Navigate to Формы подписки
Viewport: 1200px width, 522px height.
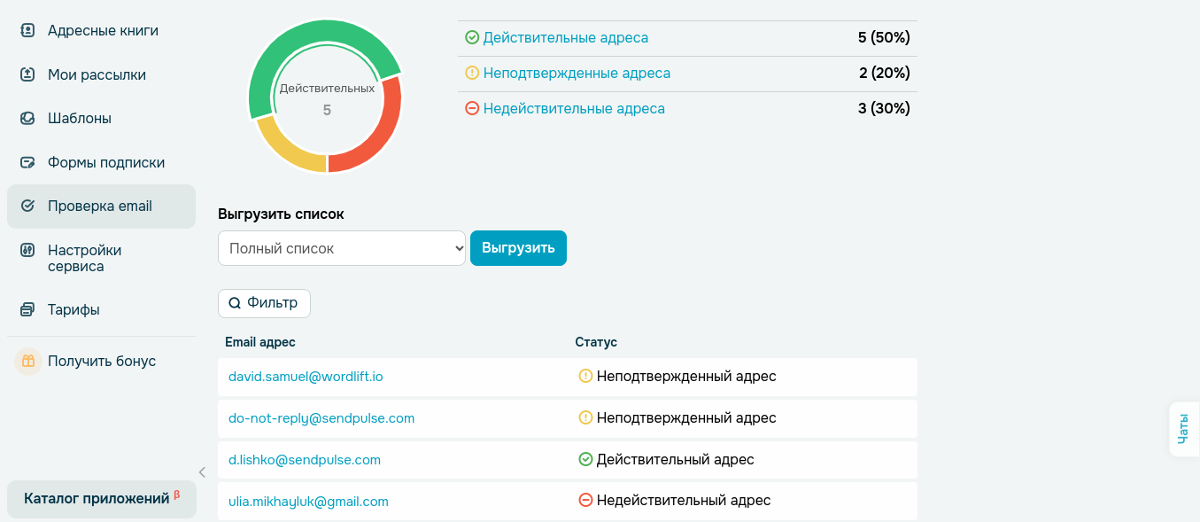click(101, 162)
